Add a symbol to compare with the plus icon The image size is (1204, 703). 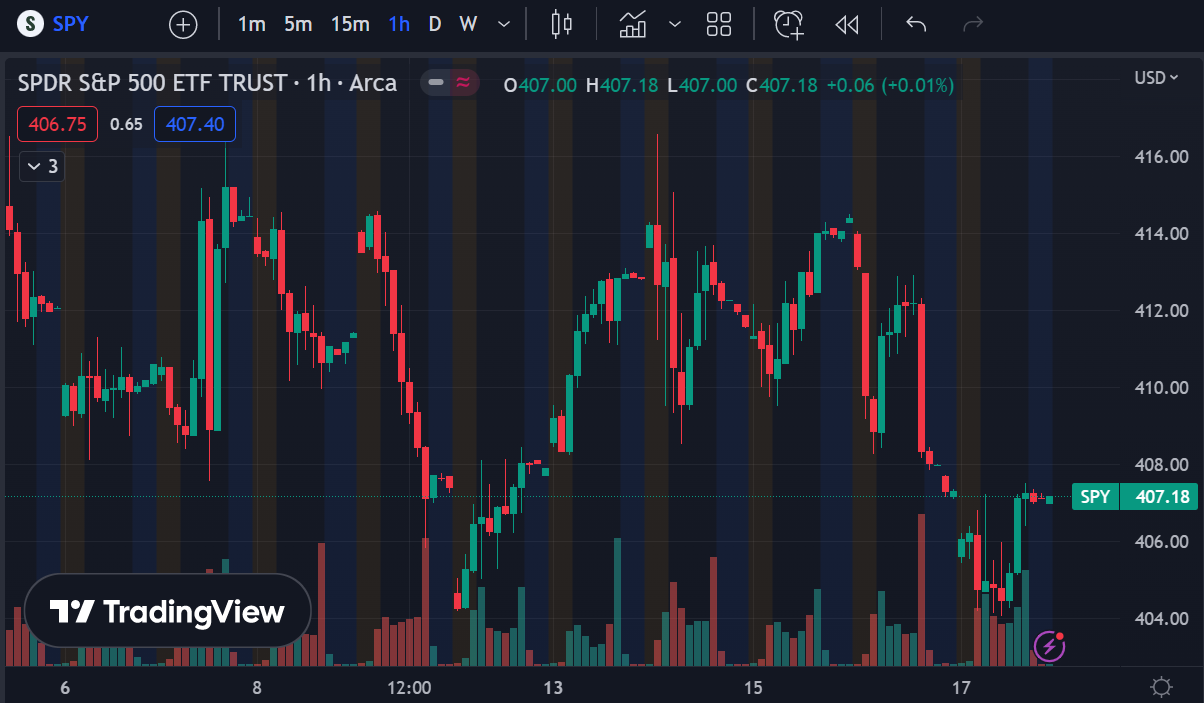(x=183, y=24)
